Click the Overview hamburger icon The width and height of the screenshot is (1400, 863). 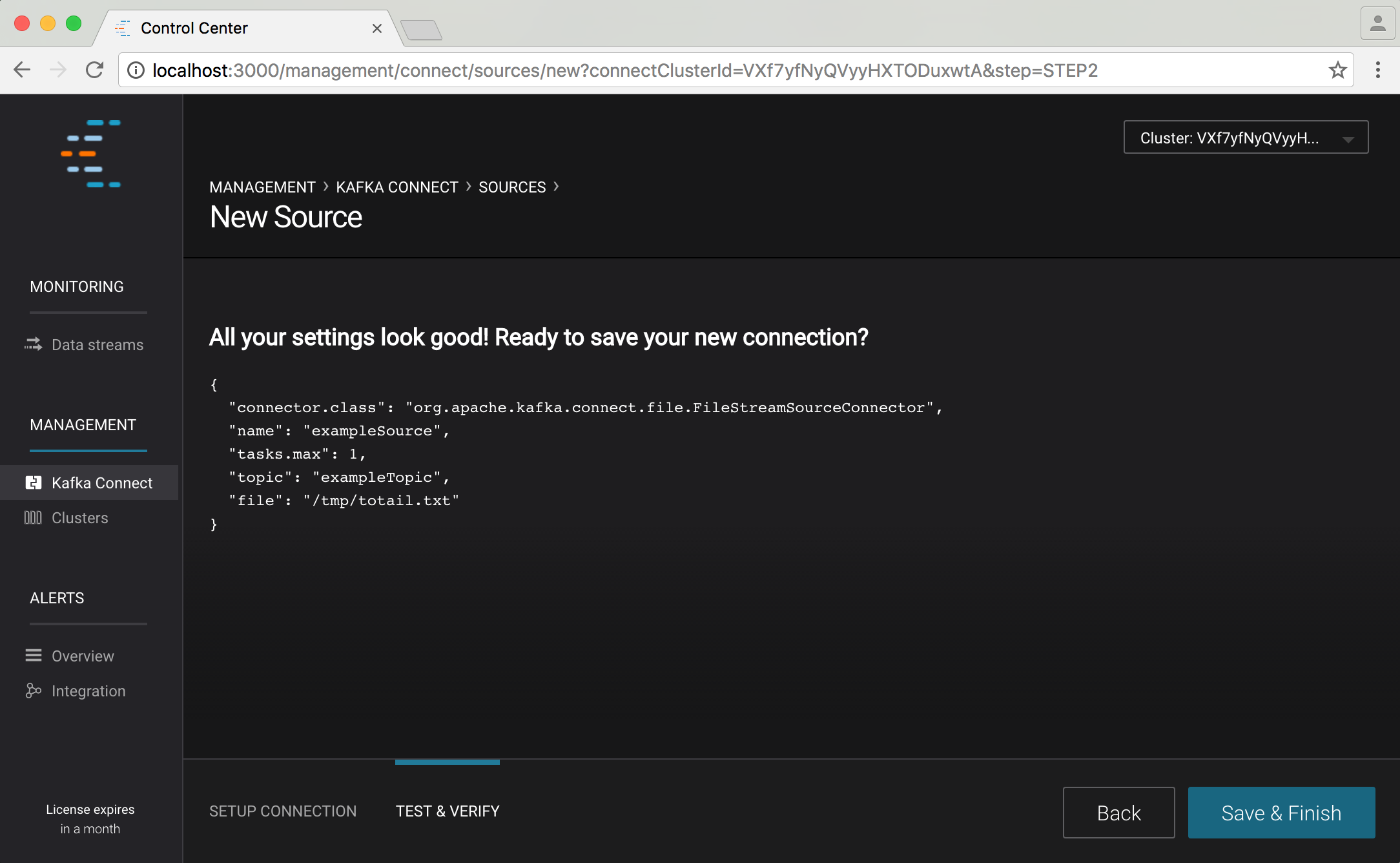[x=34, y=656]
